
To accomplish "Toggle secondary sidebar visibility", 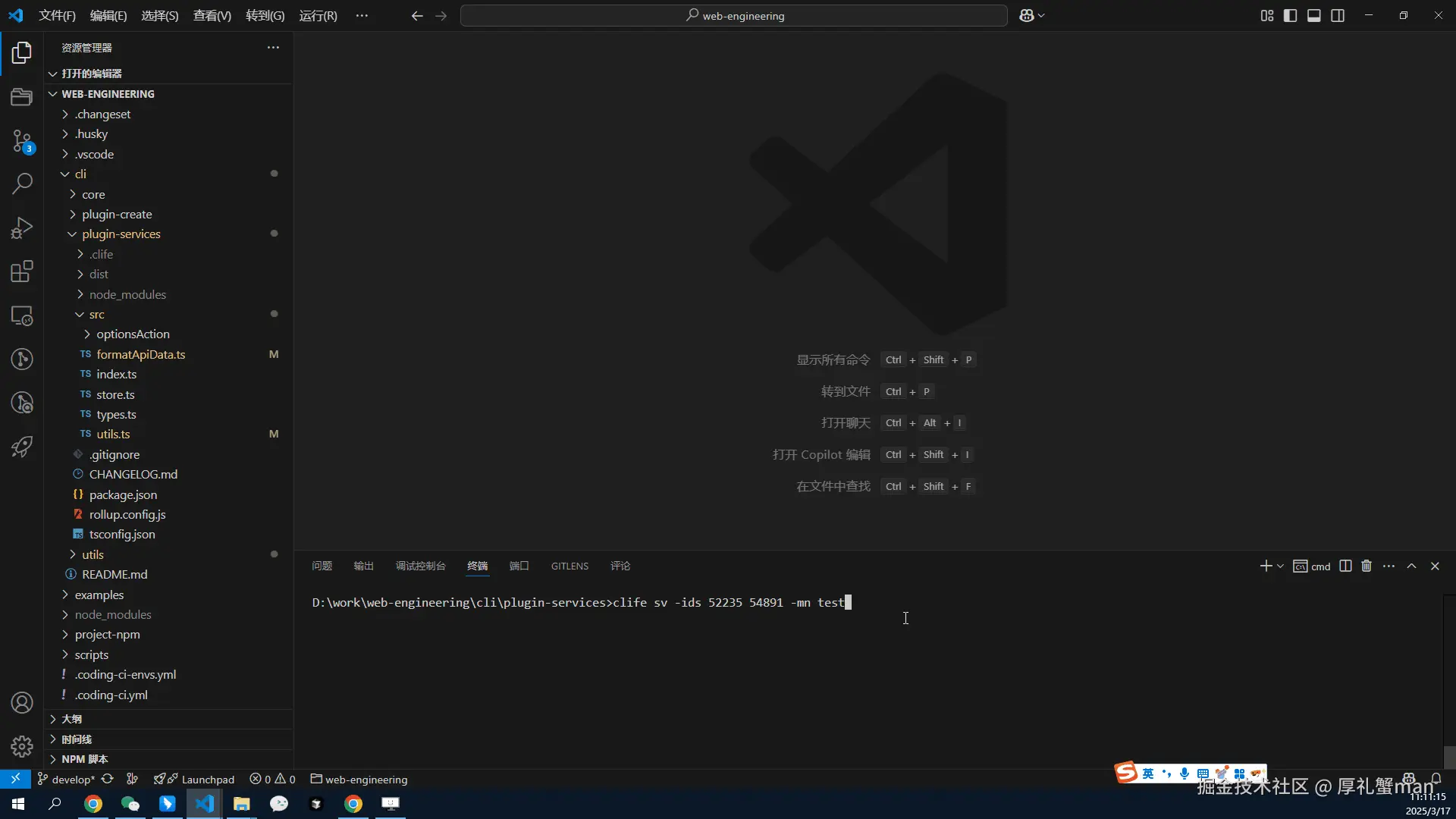I will pos(1338,16).
